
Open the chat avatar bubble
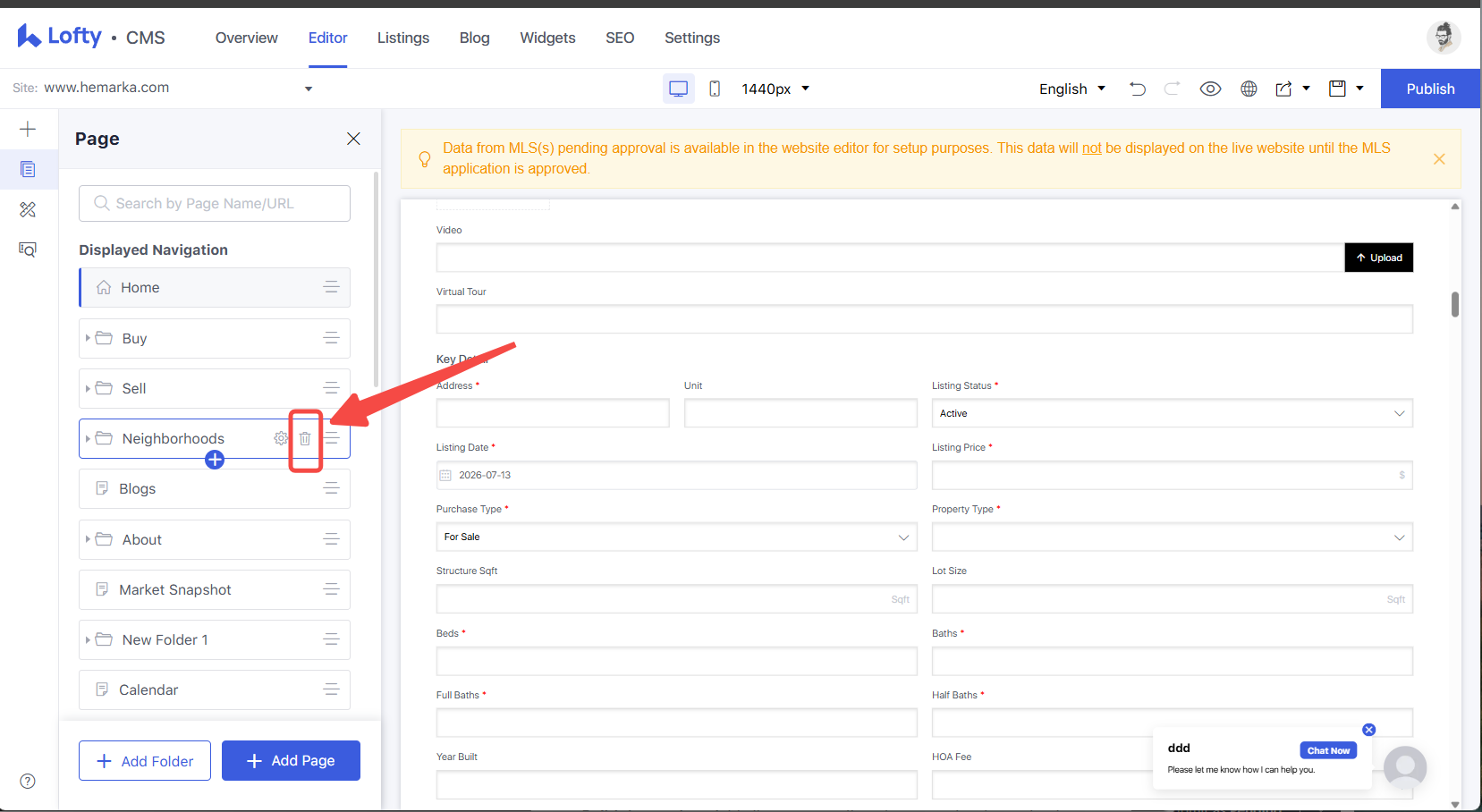tap(1405, 767)
